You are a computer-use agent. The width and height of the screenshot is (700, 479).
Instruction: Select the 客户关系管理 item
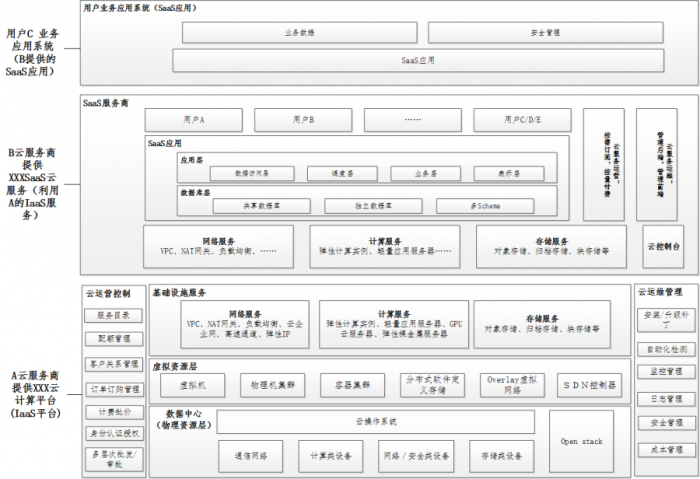pyautogui.click(x=113, y=364)
